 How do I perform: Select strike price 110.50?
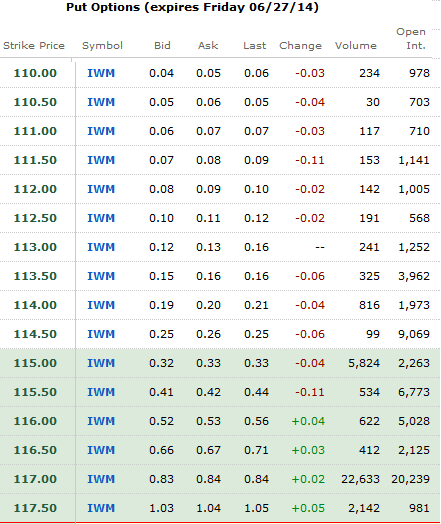(35, 102)
